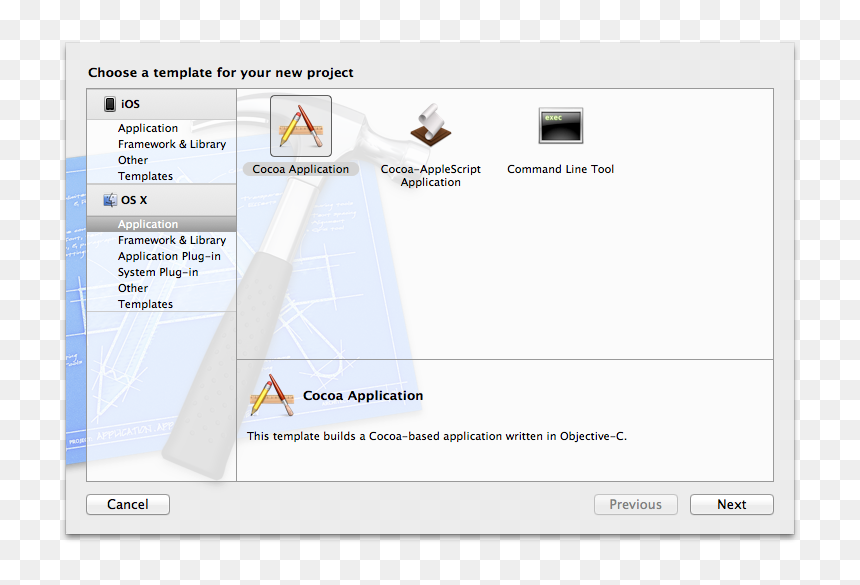This screenshot has width=860, height=585.
Task: Click Cocoa Application icon in description pane
Action: tap(271, 396)
